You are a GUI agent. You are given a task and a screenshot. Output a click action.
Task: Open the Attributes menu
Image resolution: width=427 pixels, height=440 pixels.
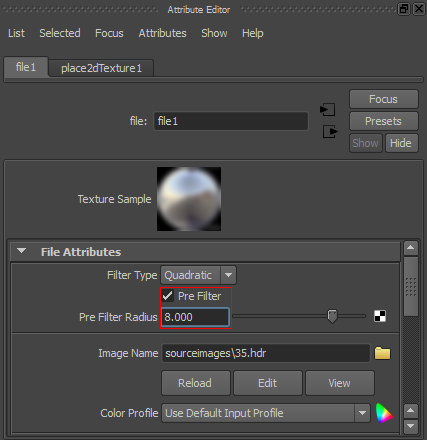(162, 33)
